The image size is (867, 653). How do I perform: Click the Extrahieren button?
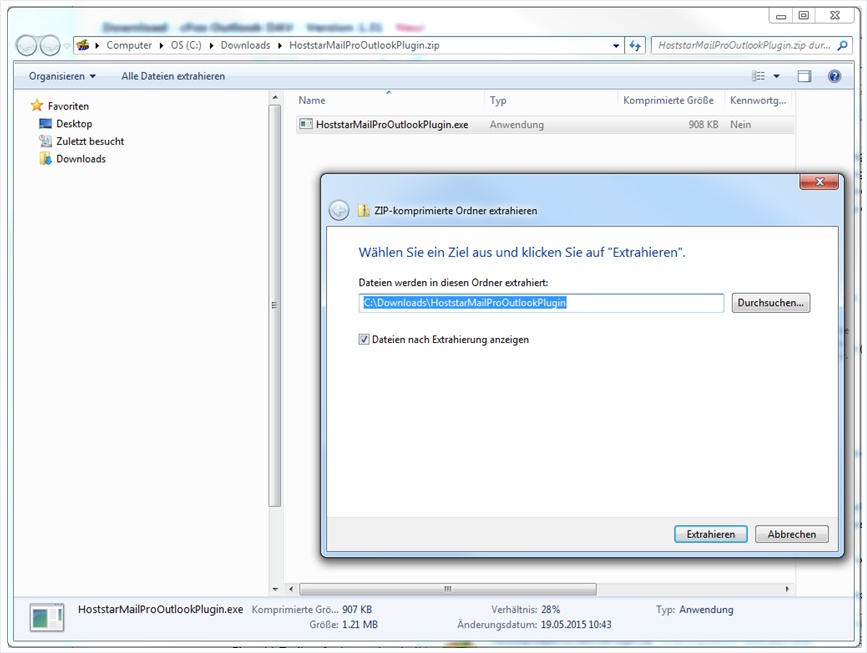tap(711, 534)
